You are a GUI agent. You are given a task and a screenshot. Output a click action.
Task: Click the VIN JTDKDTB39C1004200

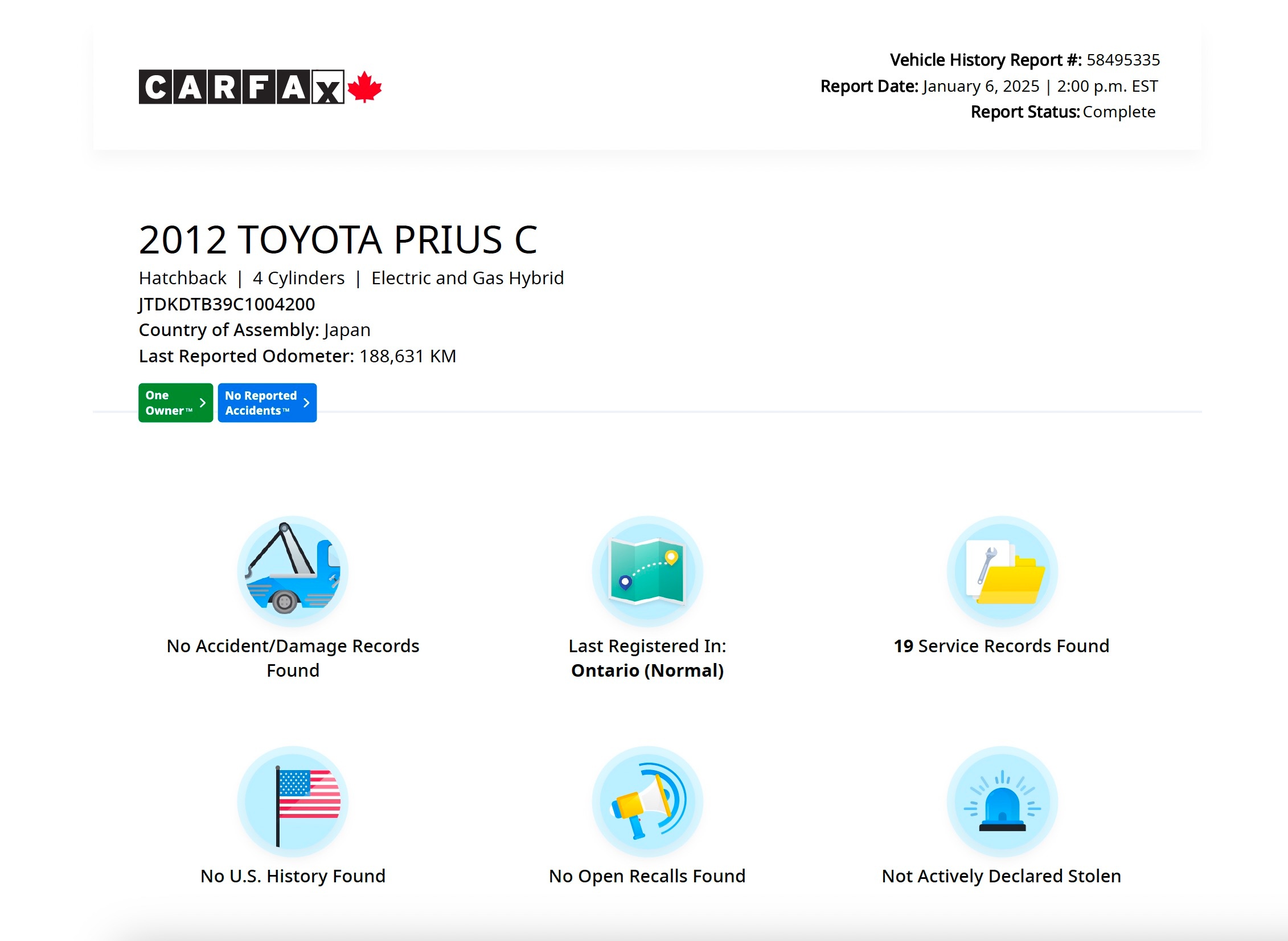[227, 304]
